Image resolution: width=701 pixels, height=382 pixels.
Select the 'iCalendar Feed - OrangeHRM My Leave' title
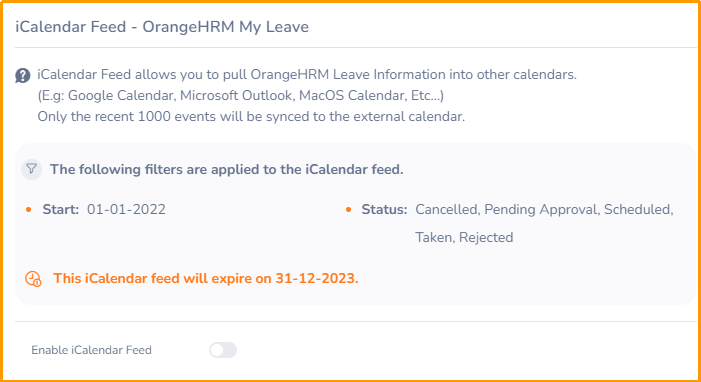pos(162,27)
